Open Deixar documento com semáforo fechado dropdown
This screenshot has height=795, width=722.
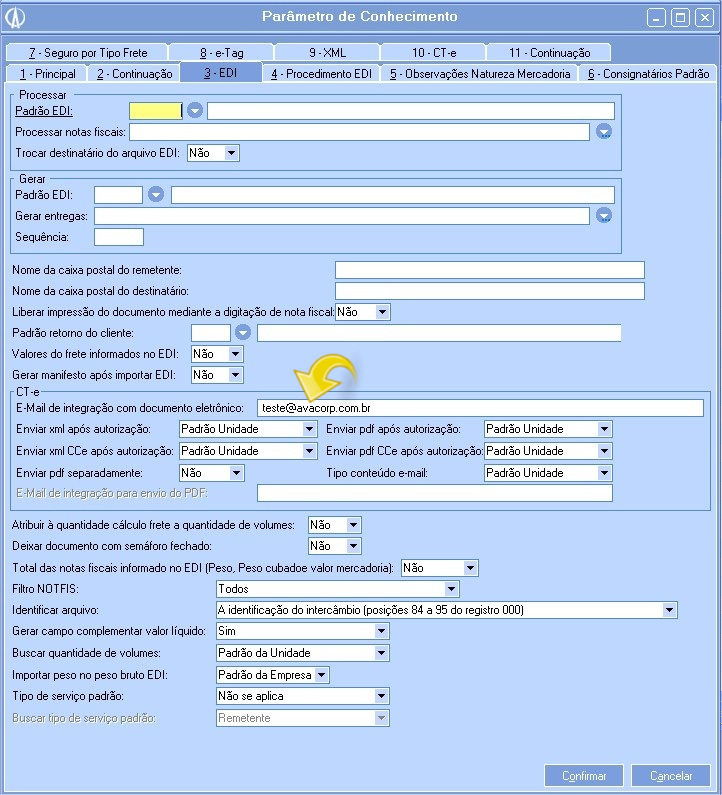coord(353,547)
